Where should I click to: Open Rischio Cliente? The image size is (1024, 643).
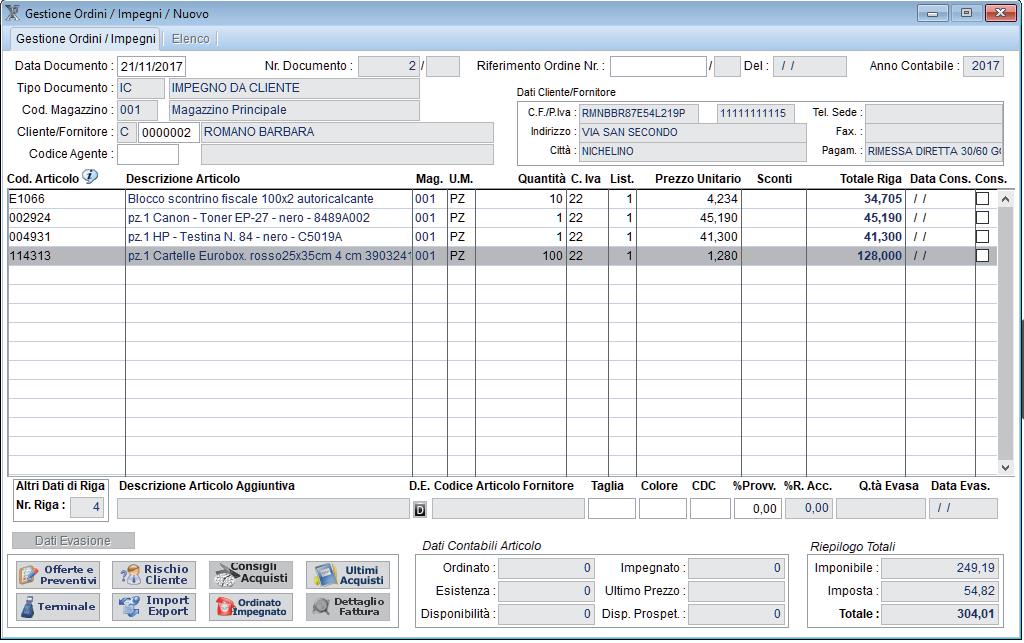[154, 575]
